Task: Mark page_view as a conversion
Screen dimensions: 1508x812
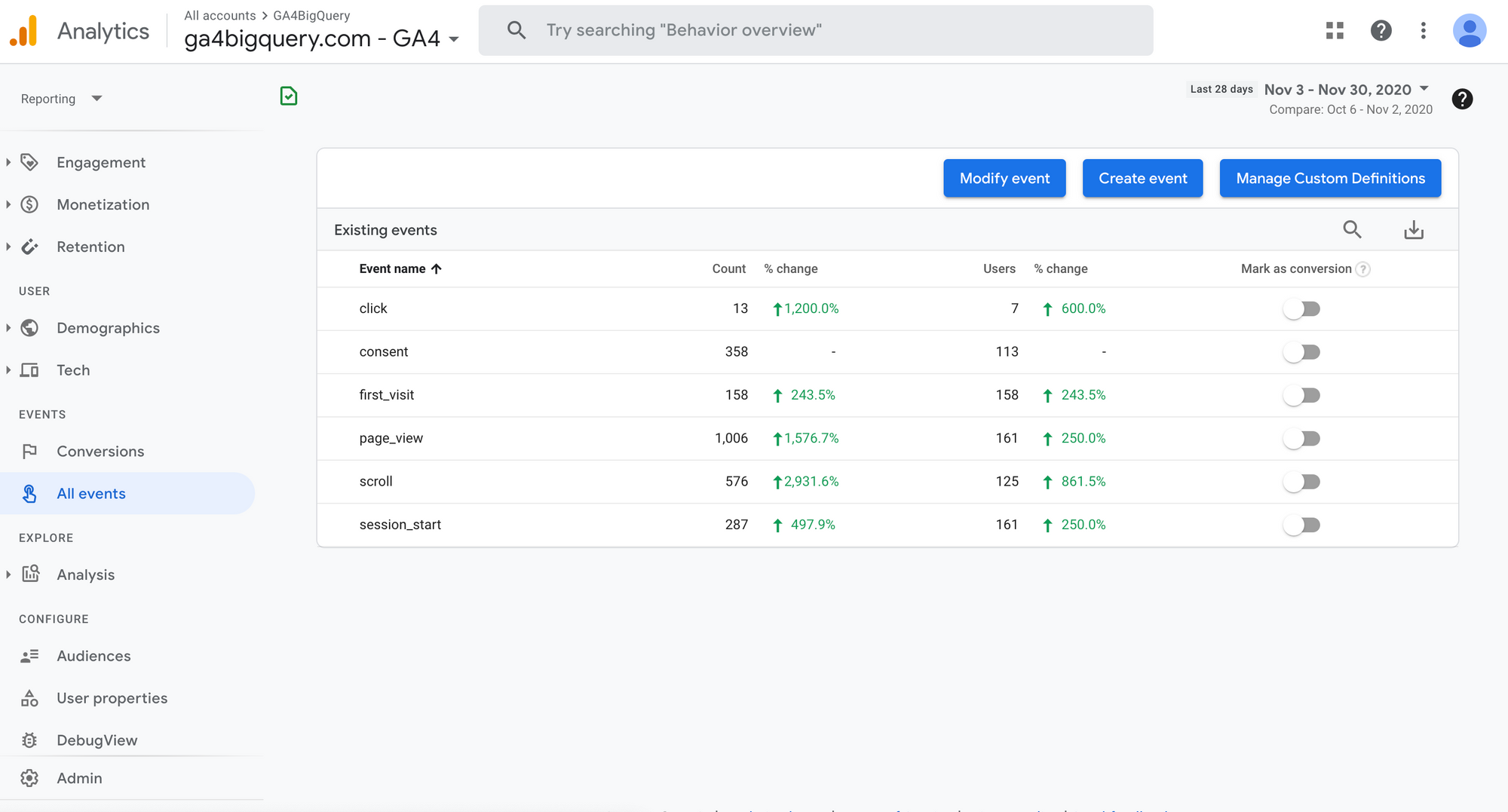Action: tap(1301, 439)
